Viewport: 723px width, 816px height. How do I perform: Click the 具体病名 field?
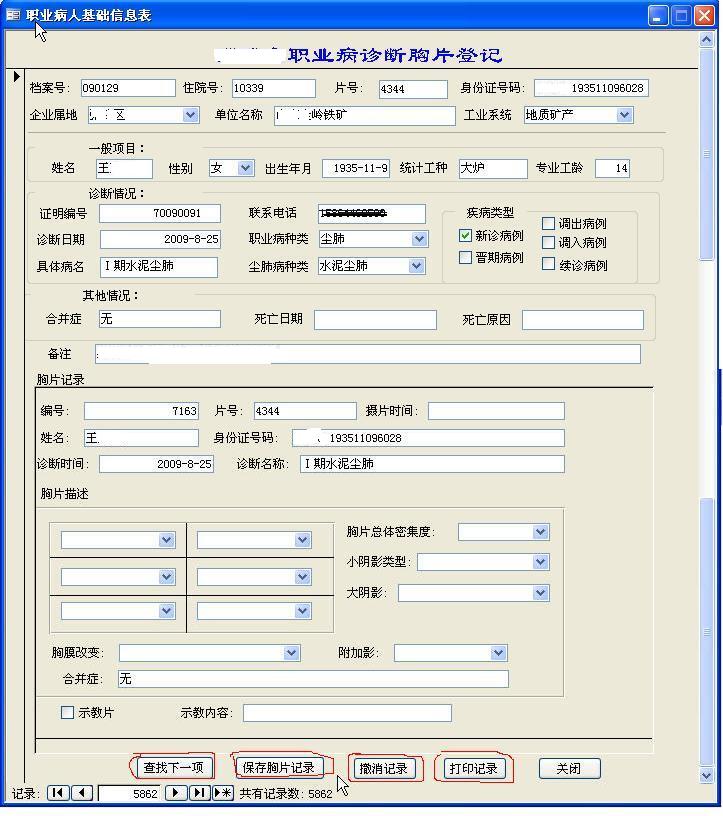click(x=159, y=266)
